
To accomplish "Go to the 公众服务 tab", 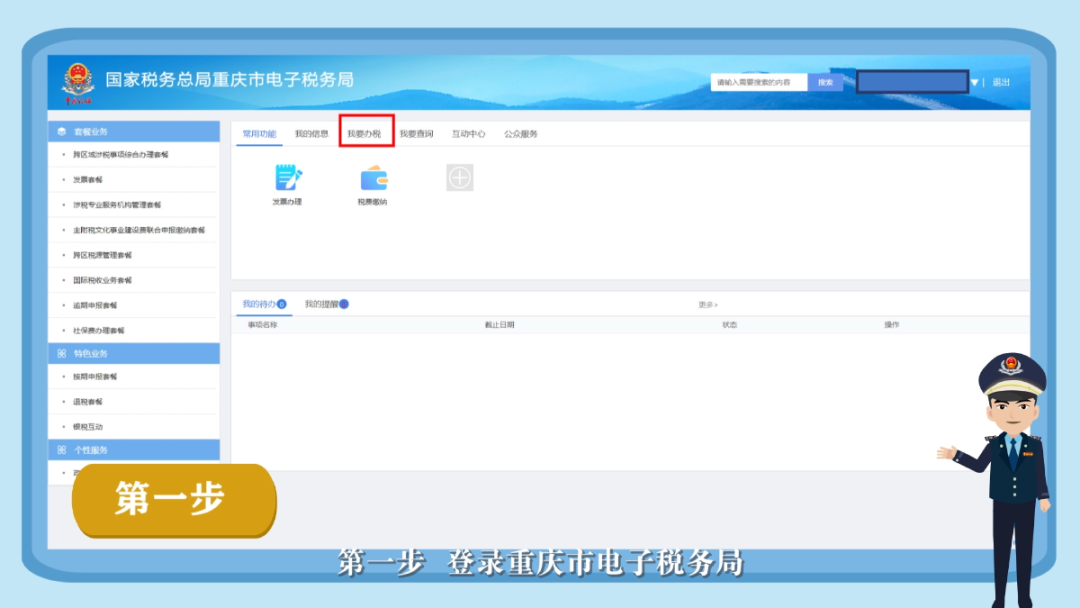I will 520,134.
